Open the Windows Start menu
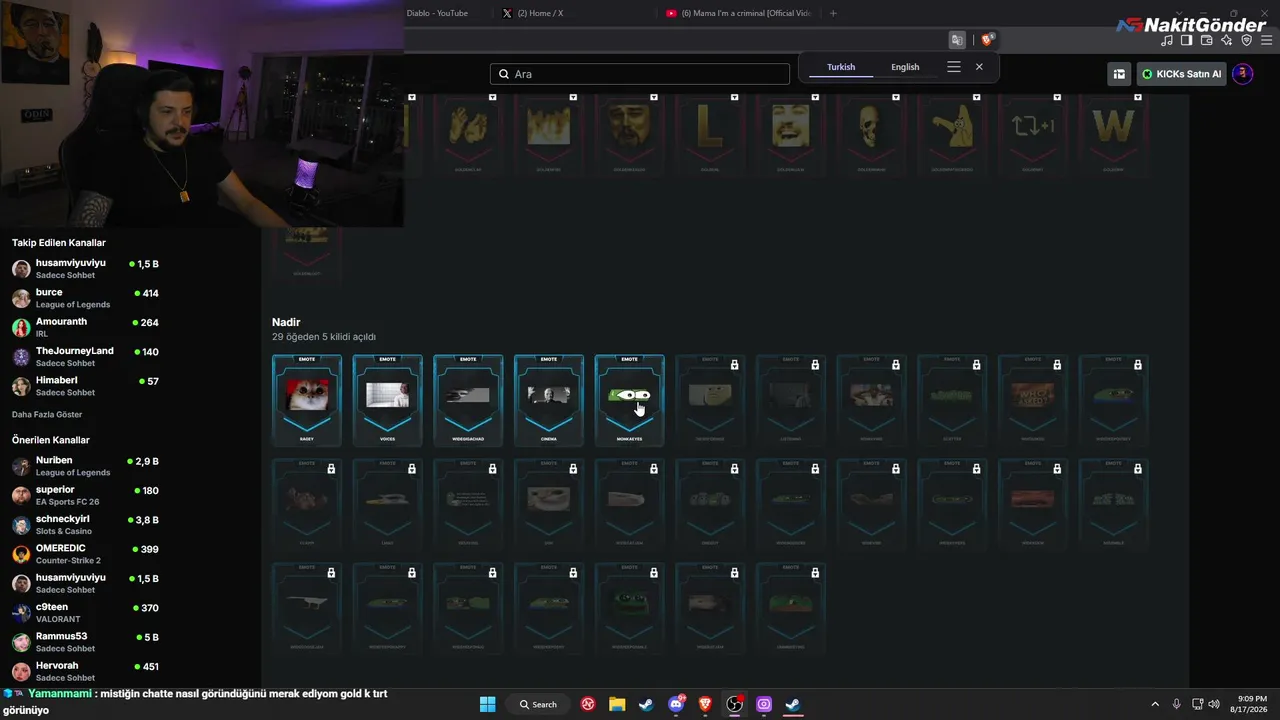This screenshot has height=720, width=1280. (487, 704)
